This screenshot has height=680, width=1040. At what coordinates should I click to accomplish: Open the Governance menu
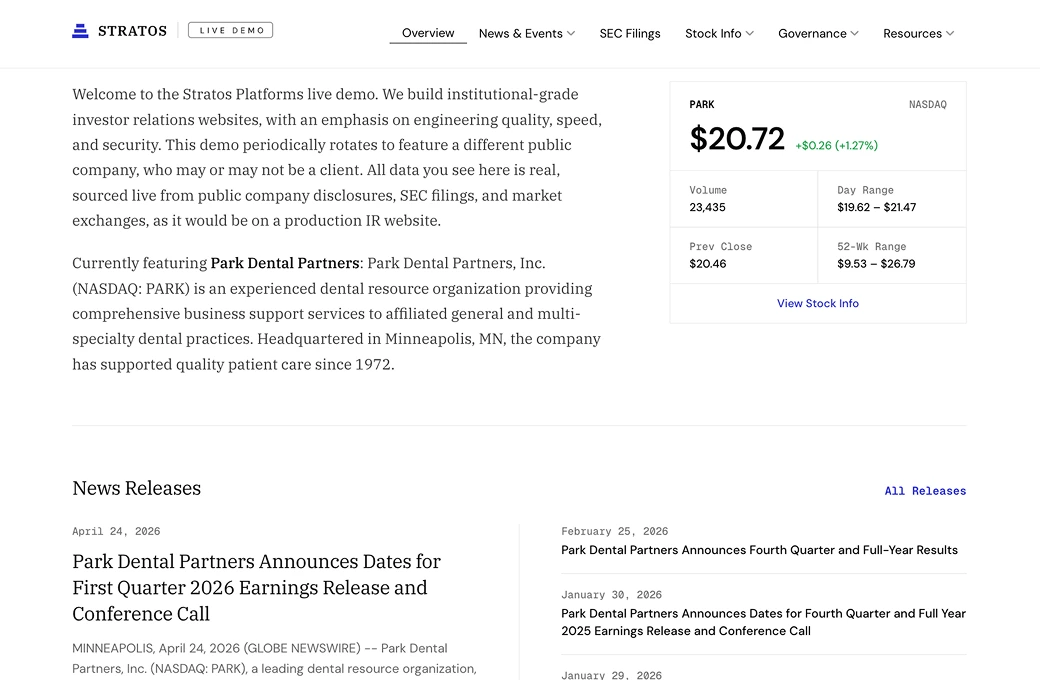click(818, 33)
